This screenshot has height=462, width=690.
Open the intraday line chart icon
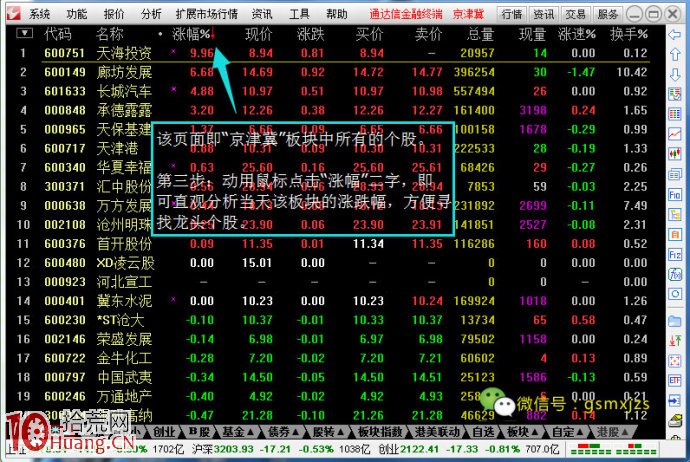click(x=675, y=134)
